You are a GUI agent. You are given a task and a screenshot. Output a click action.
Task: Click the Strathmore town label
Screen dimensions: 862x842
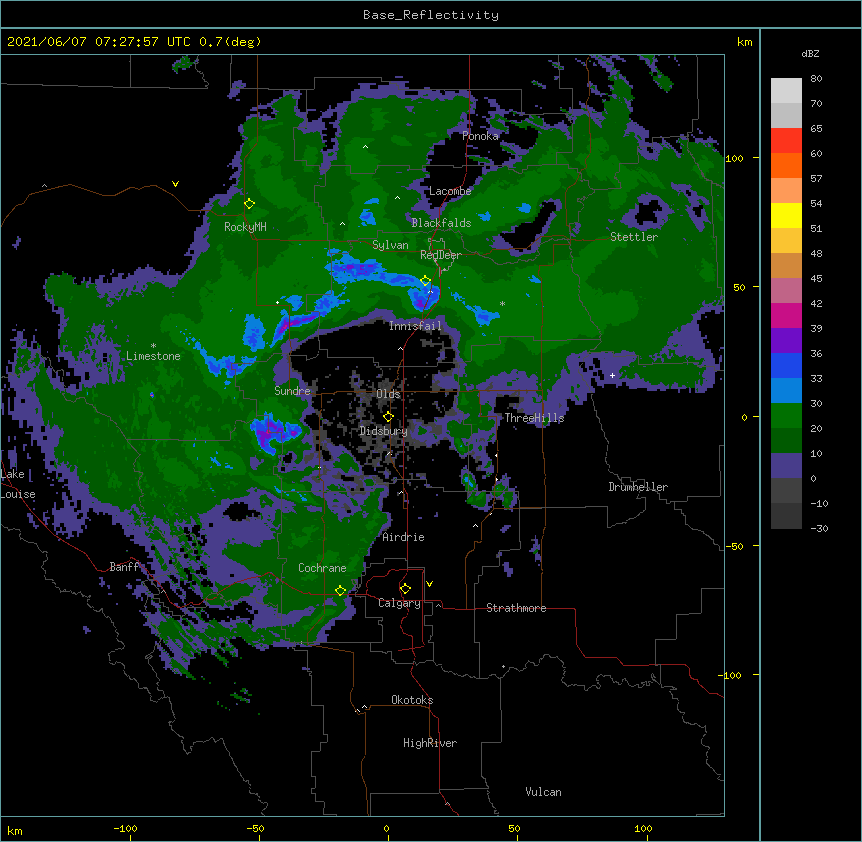click(516, 608)
